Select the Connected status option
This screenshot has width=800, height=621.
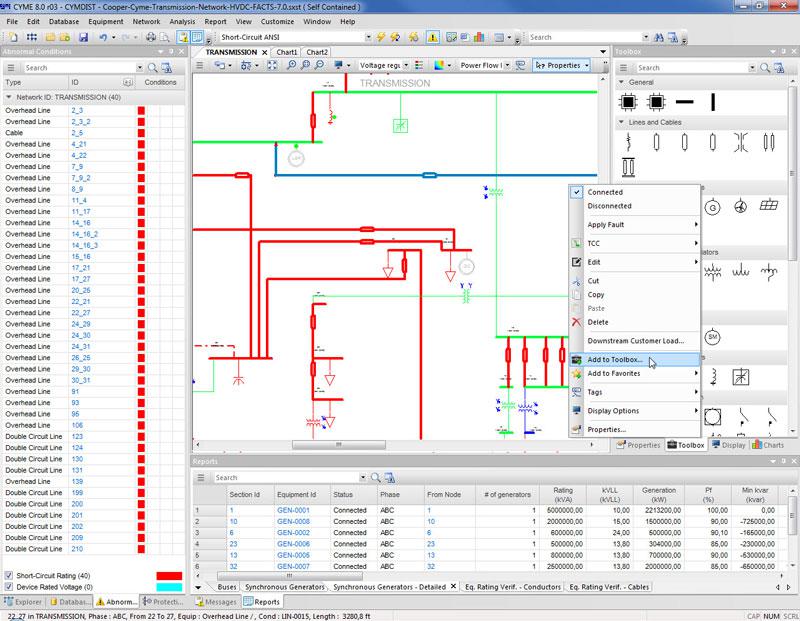click(605, 192)
